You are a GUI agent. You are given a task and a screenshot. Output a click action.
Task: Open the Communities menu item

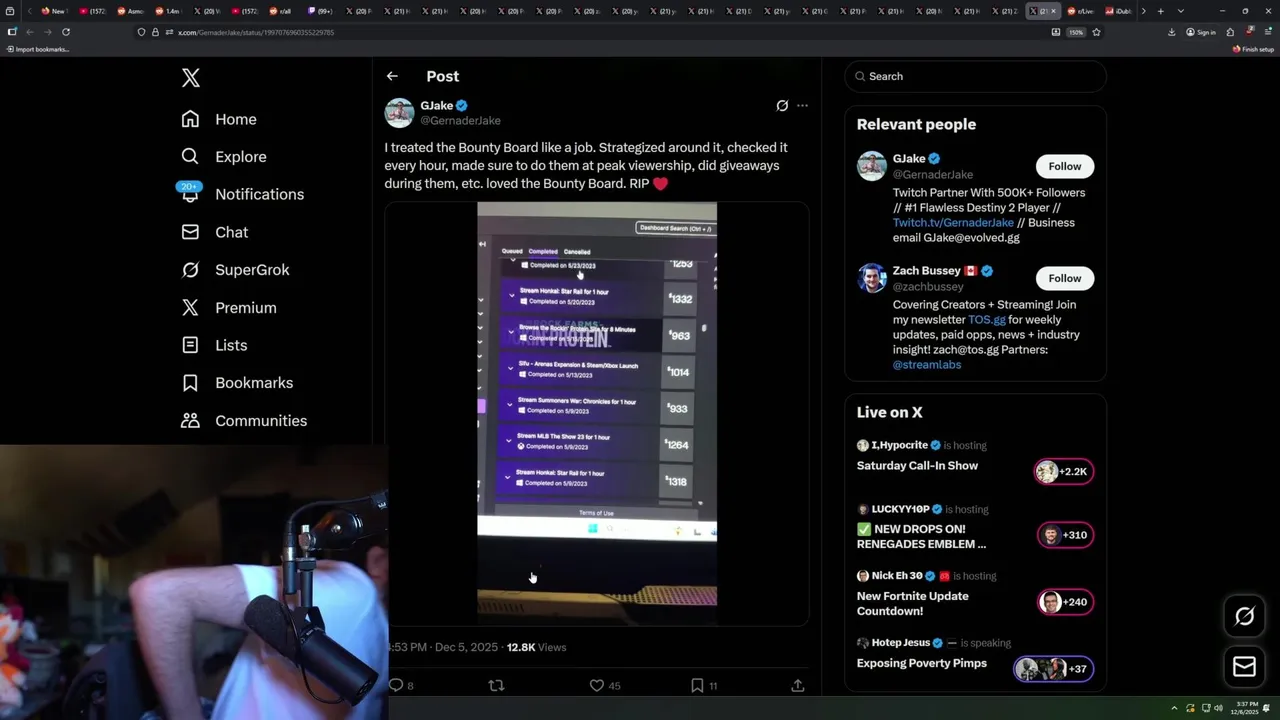(244, 421)
